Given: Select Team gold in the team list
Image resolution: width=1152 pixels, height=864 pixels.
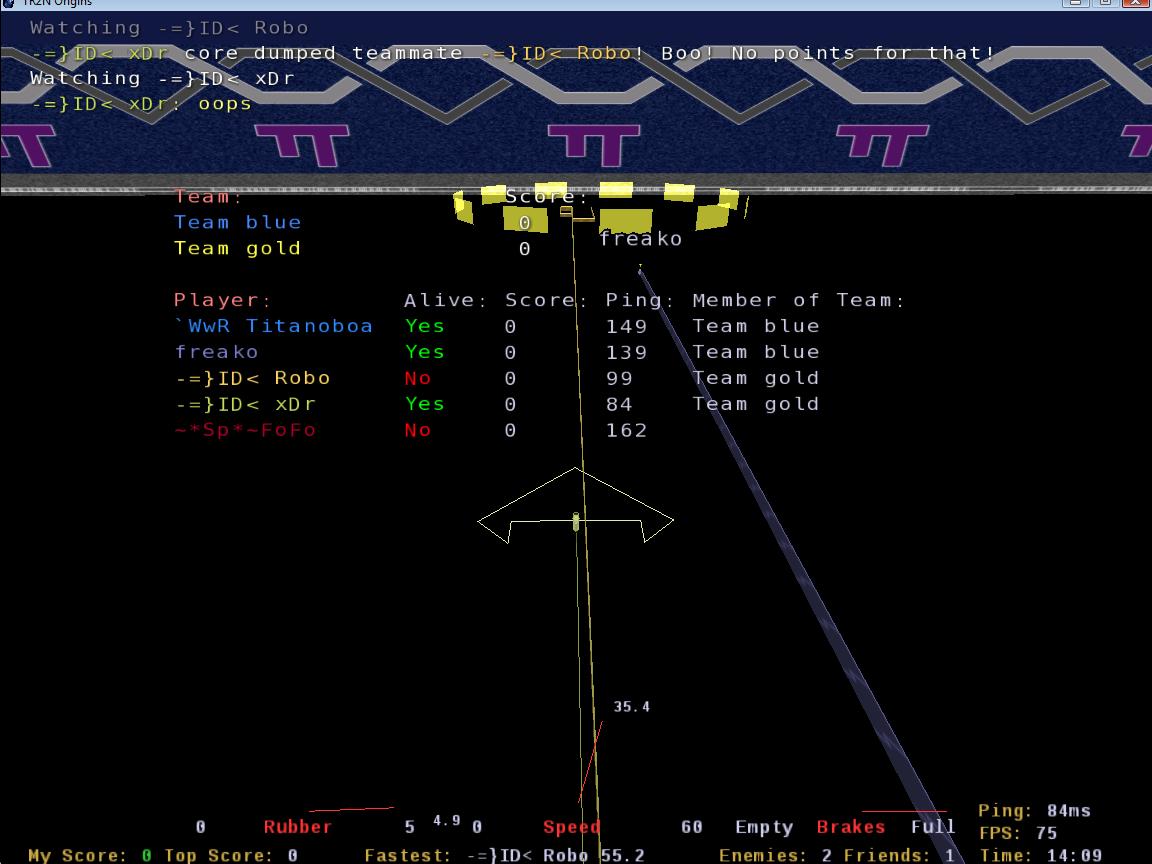Looking at the screenshot, I should click(237, 249).
